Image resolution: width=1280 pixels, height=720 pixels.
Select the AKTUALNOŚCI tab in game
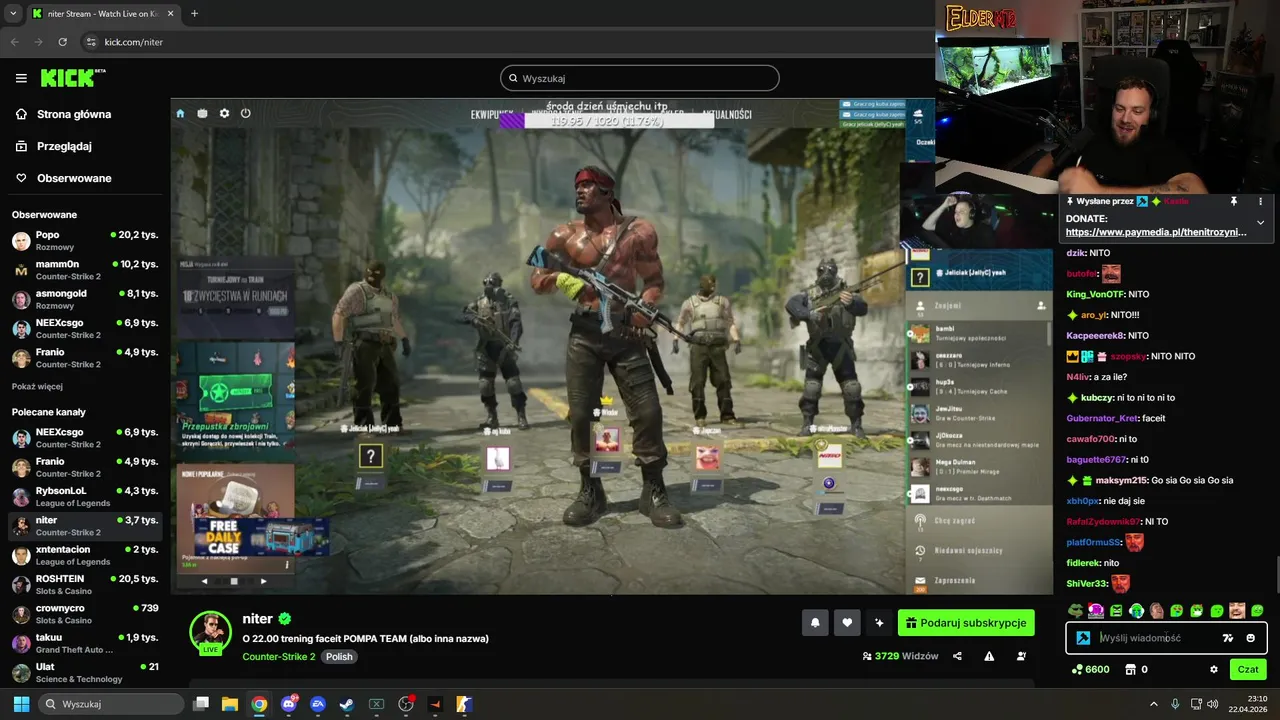click(x=726, y=114)
